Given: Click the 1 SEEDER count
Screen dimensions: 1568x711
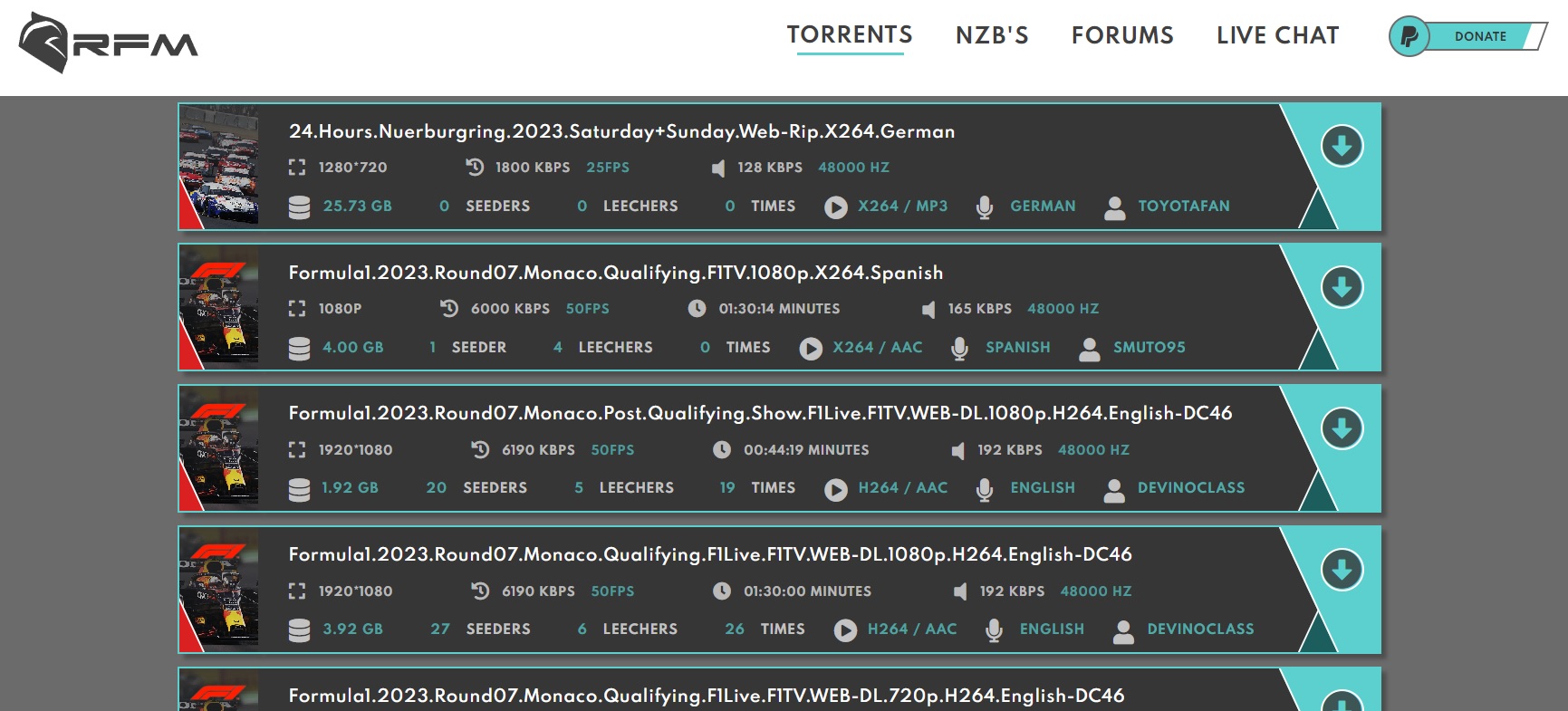Looking at the screenshot, I should click(x=467, y=348).
